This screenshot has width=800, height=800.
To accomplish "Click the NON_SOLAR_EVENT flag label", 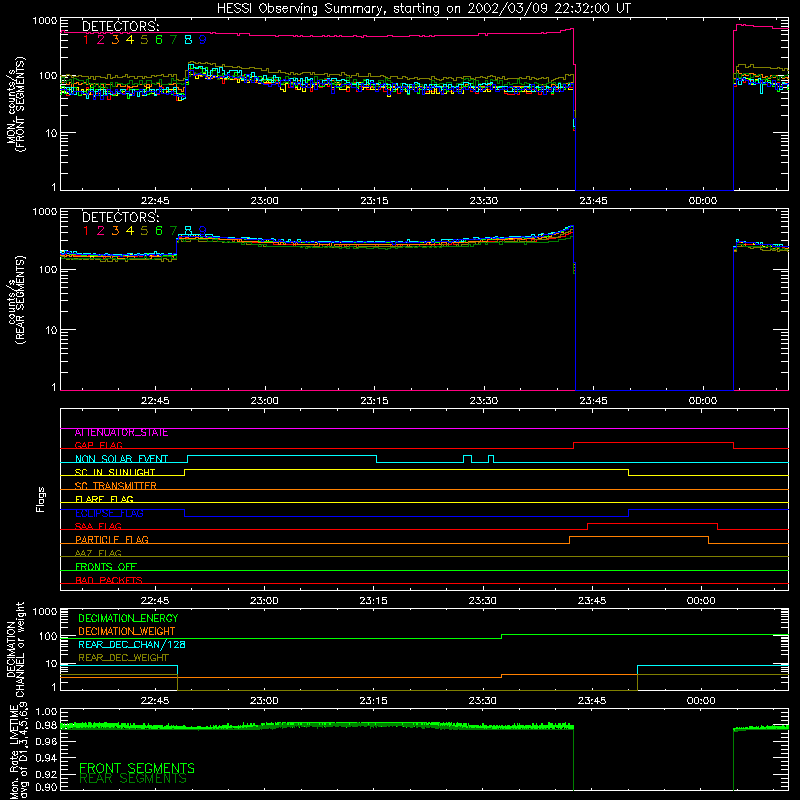I will (x=121, y=459).
